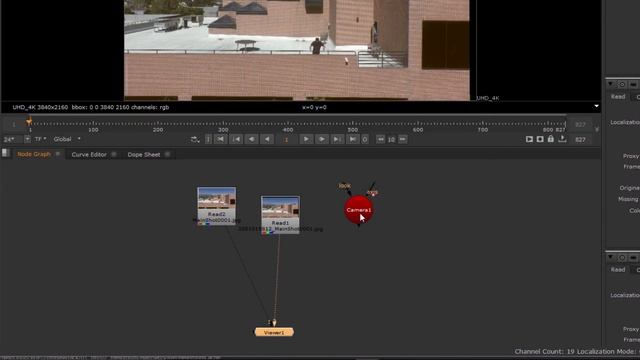Click the timeline start frame field
This screenshot has width=640, height=360.
pyautogui.click(x=13, y=124)
